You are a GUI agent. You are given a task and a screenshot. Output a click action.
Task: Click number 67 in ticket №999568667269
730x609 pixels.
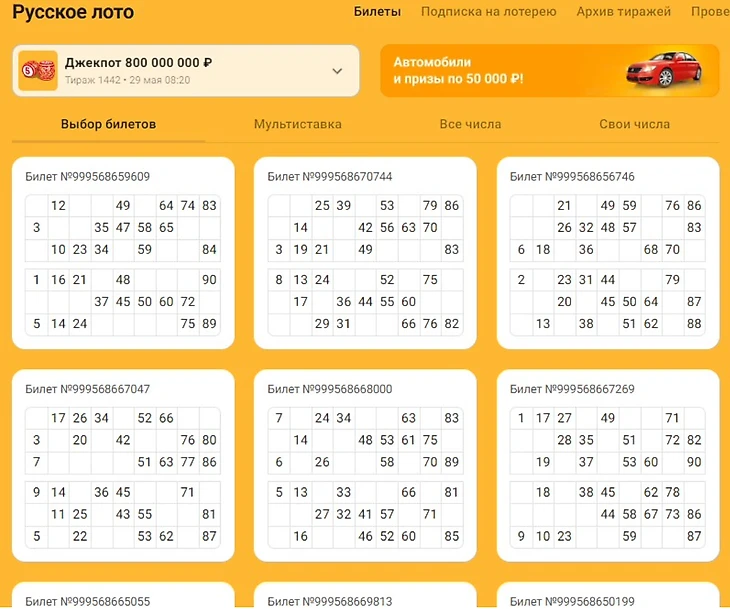coord(651,514)
